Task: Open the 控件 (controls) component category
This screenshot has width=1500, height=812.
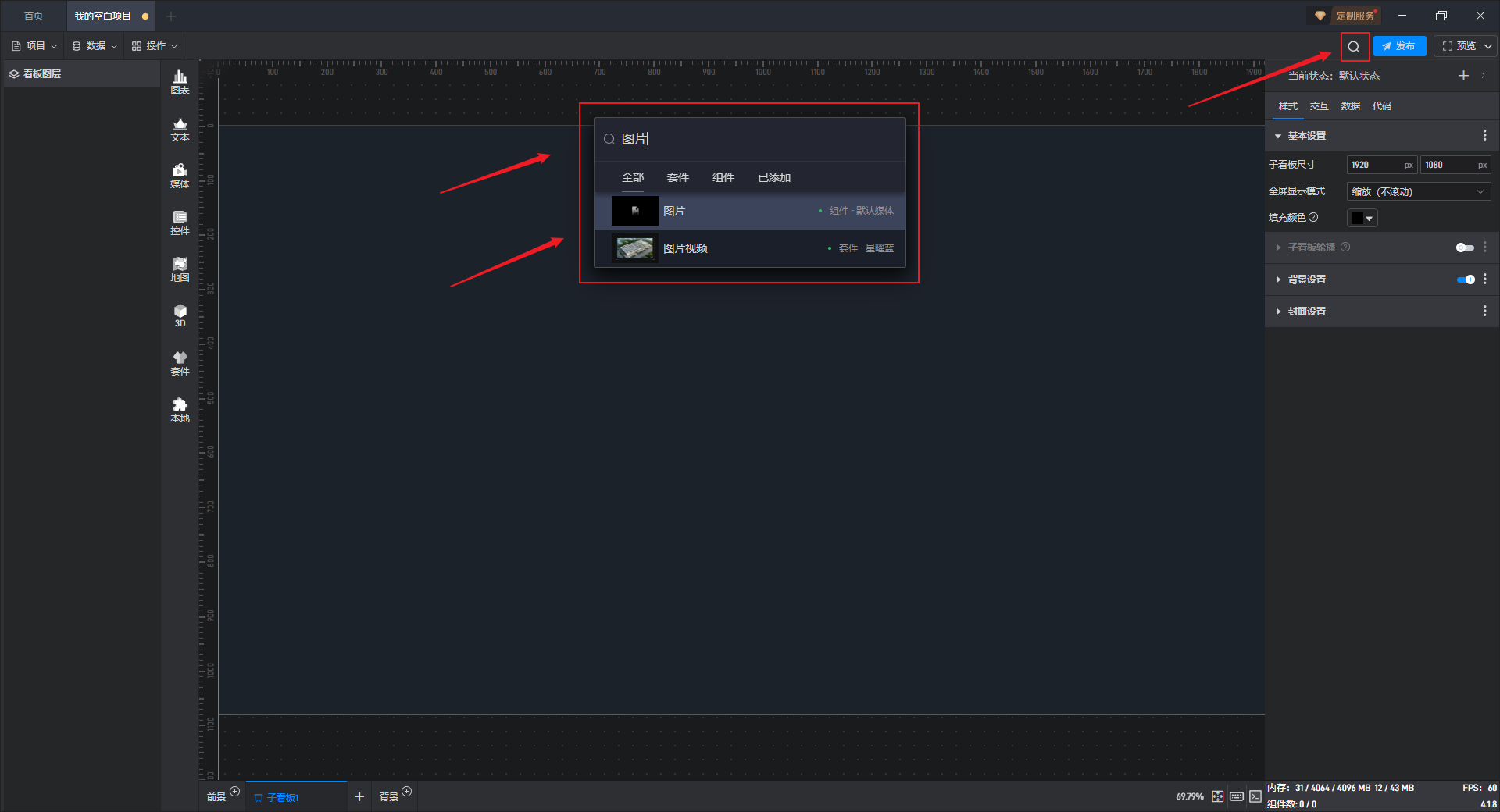Action: tap(180, 223)
